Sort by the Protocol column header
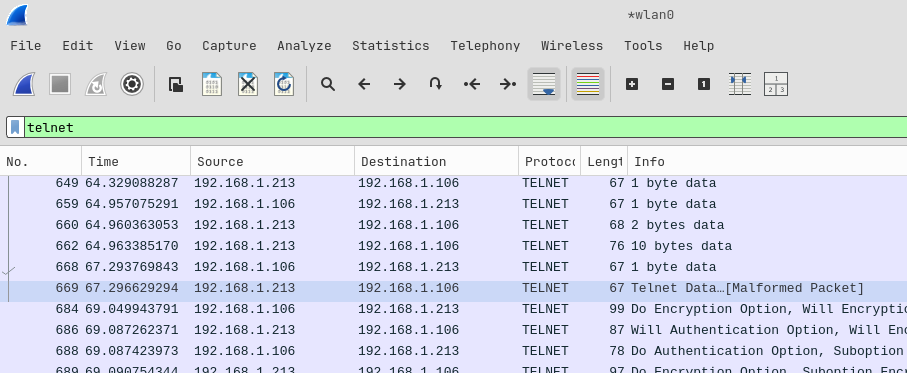Image resolution: width=907 pixels, height=373 pixels. (x=550, y=162)
